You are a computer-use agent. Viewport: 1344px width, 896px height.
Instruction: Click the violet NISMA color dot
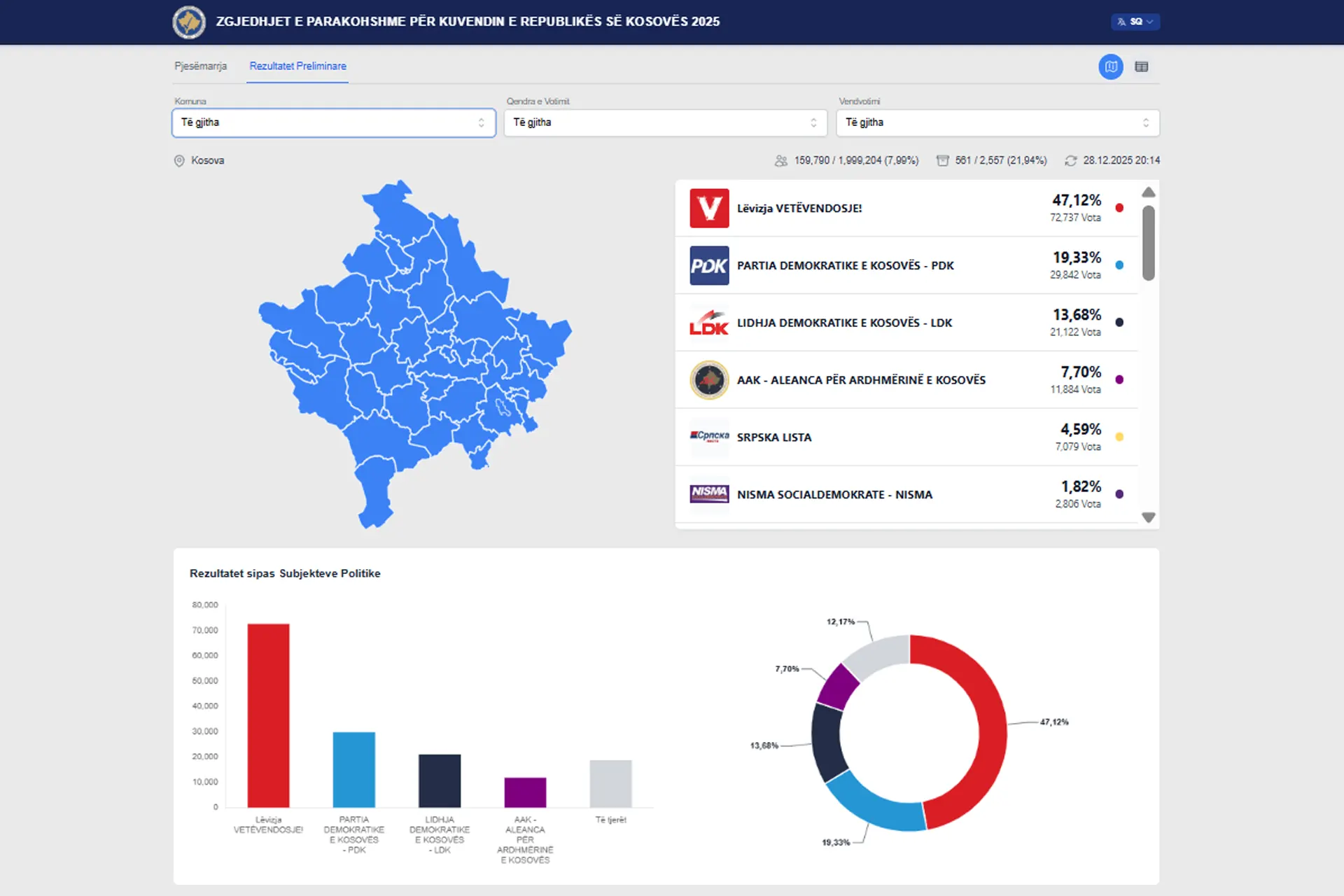click(x=1119, y=494)
